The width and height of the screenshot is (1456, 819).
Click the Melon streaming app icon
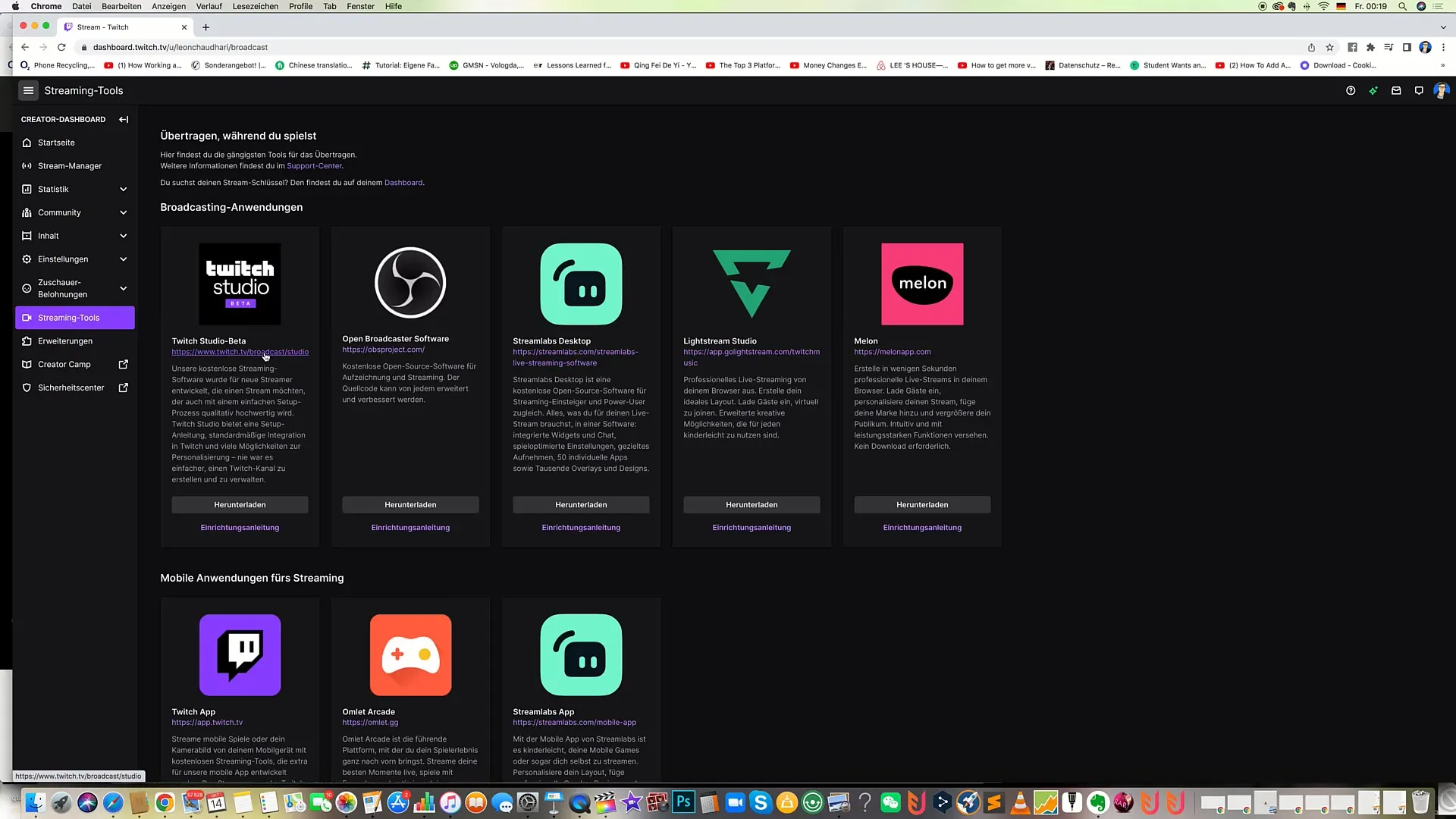point(922,283)
